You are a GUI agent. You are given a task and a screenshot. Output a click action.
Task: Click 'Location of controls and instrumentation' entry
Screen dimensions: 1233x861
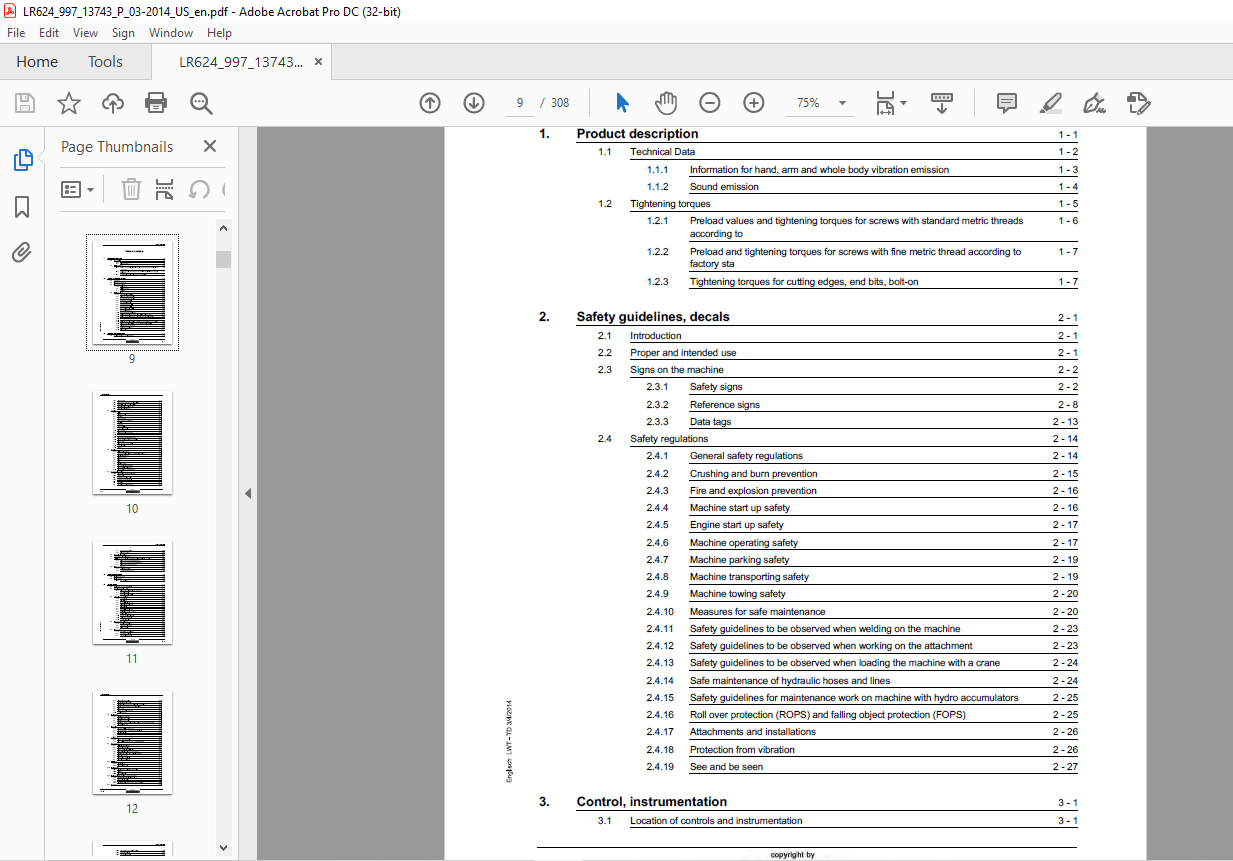point(716,821)
